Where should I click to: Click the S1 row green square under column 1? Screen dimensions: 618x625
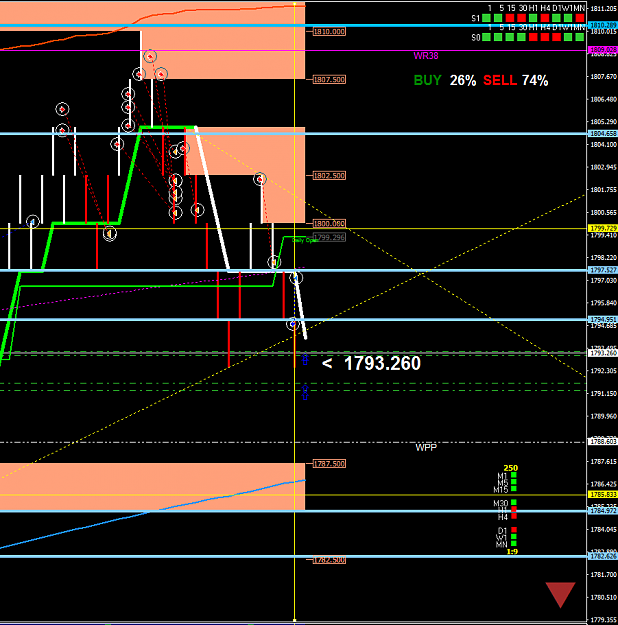tap(486, 18)
